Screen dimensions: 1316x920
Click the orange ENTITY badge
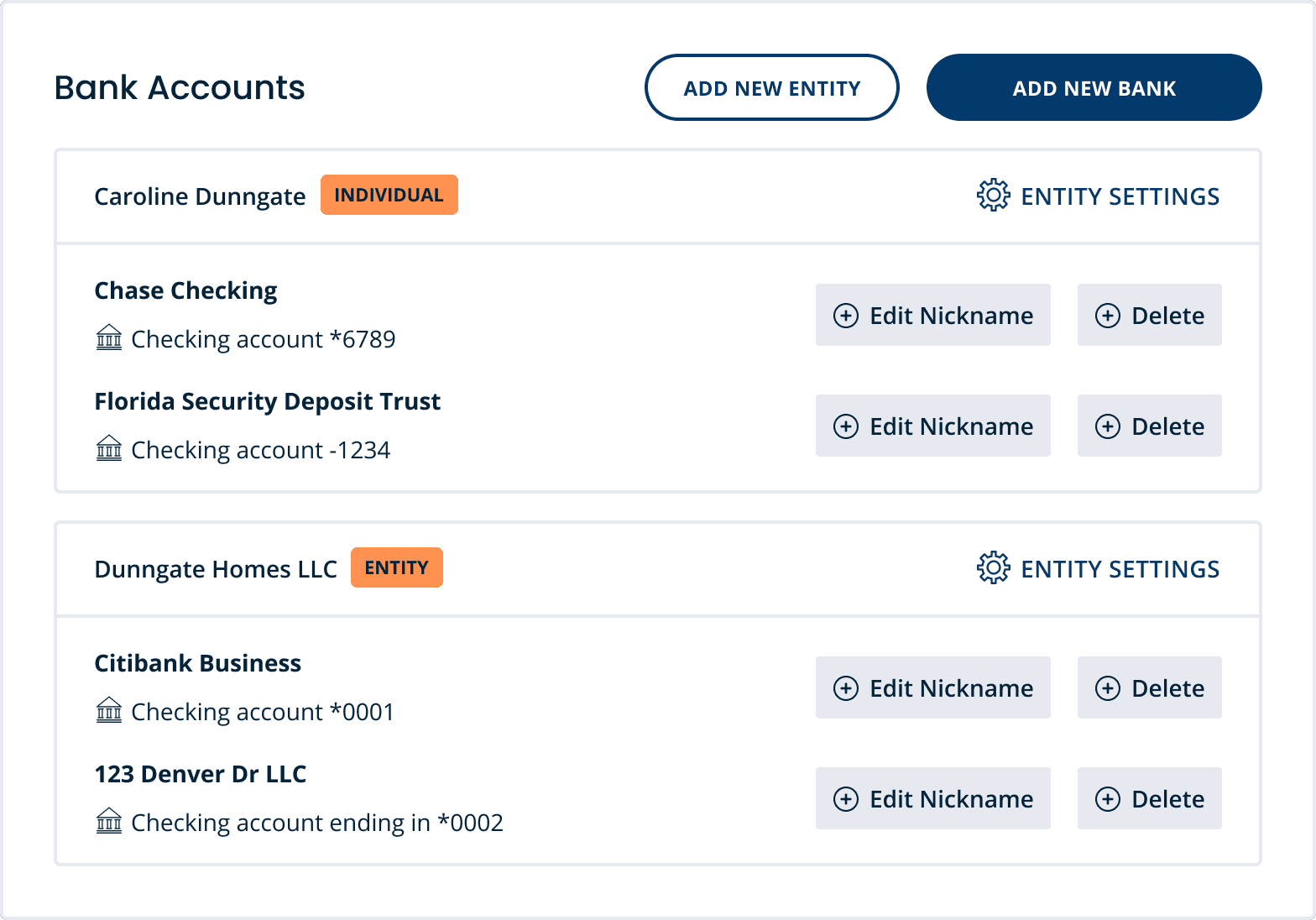(x=397, y=567)
